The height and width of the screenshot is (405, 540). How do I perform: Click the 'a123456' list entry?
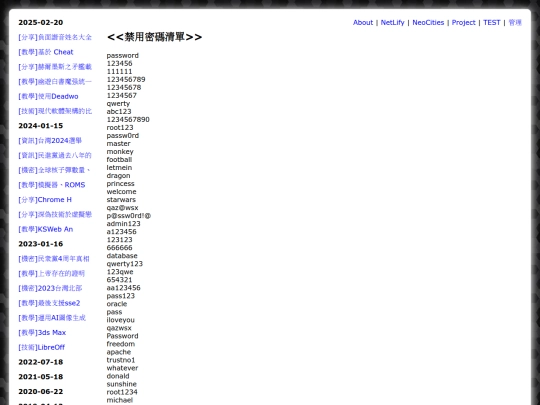[121, 232]
